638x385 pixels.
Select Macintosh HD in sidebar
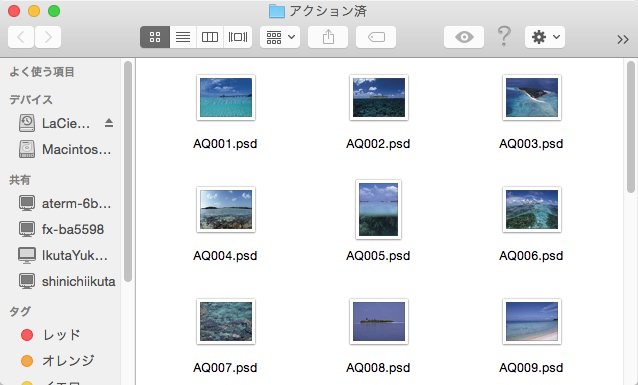pos(65,149)
